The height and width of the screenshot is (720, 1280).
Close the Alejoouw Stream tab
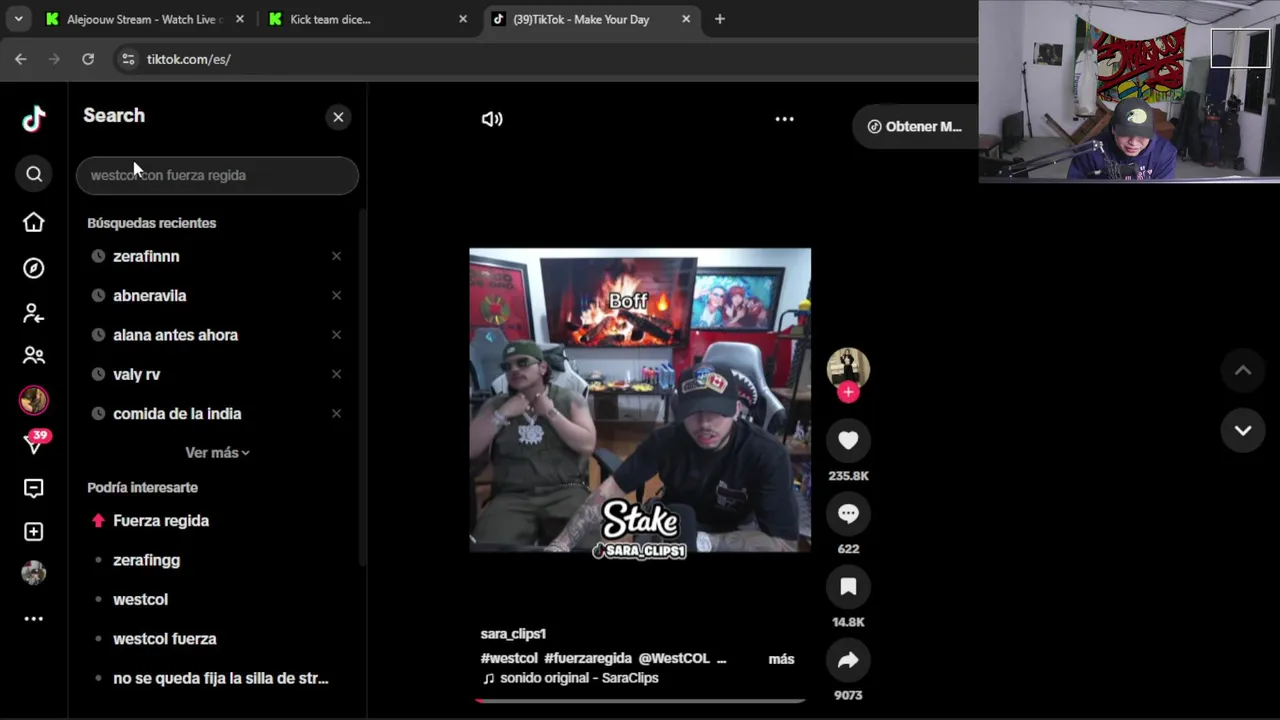(x=240, y=19)
